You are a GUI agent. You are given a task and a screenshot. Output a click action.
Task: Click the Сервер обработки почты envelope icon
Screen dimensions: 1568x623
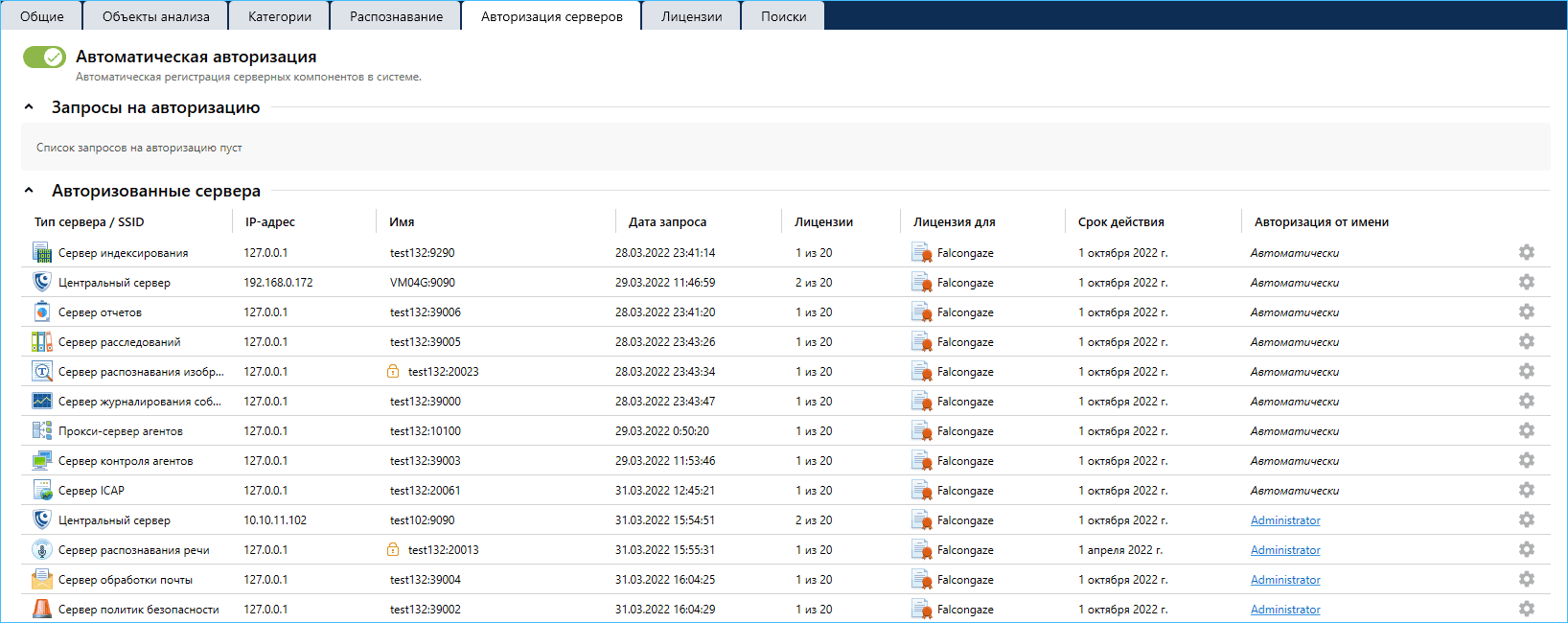click(42, 580)
